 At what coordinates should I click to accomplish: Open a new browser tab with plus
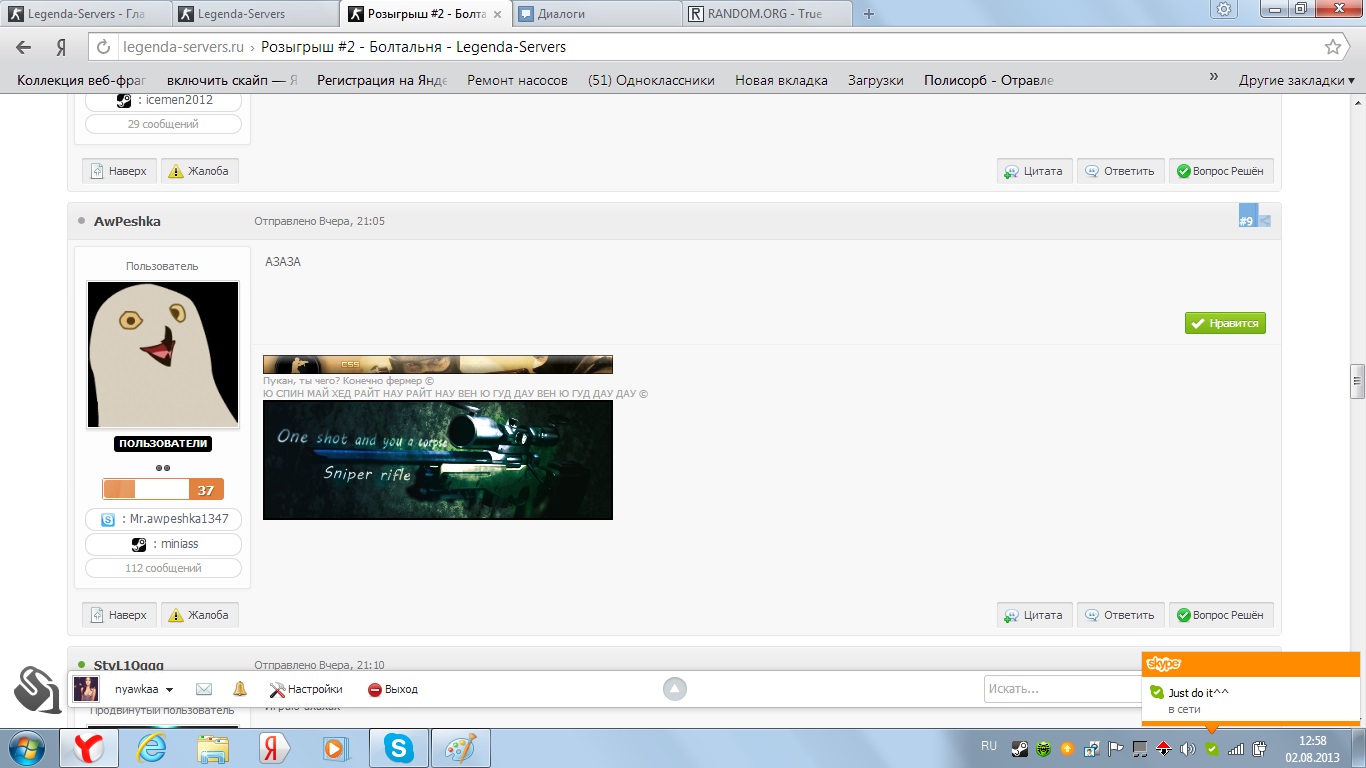868,14
